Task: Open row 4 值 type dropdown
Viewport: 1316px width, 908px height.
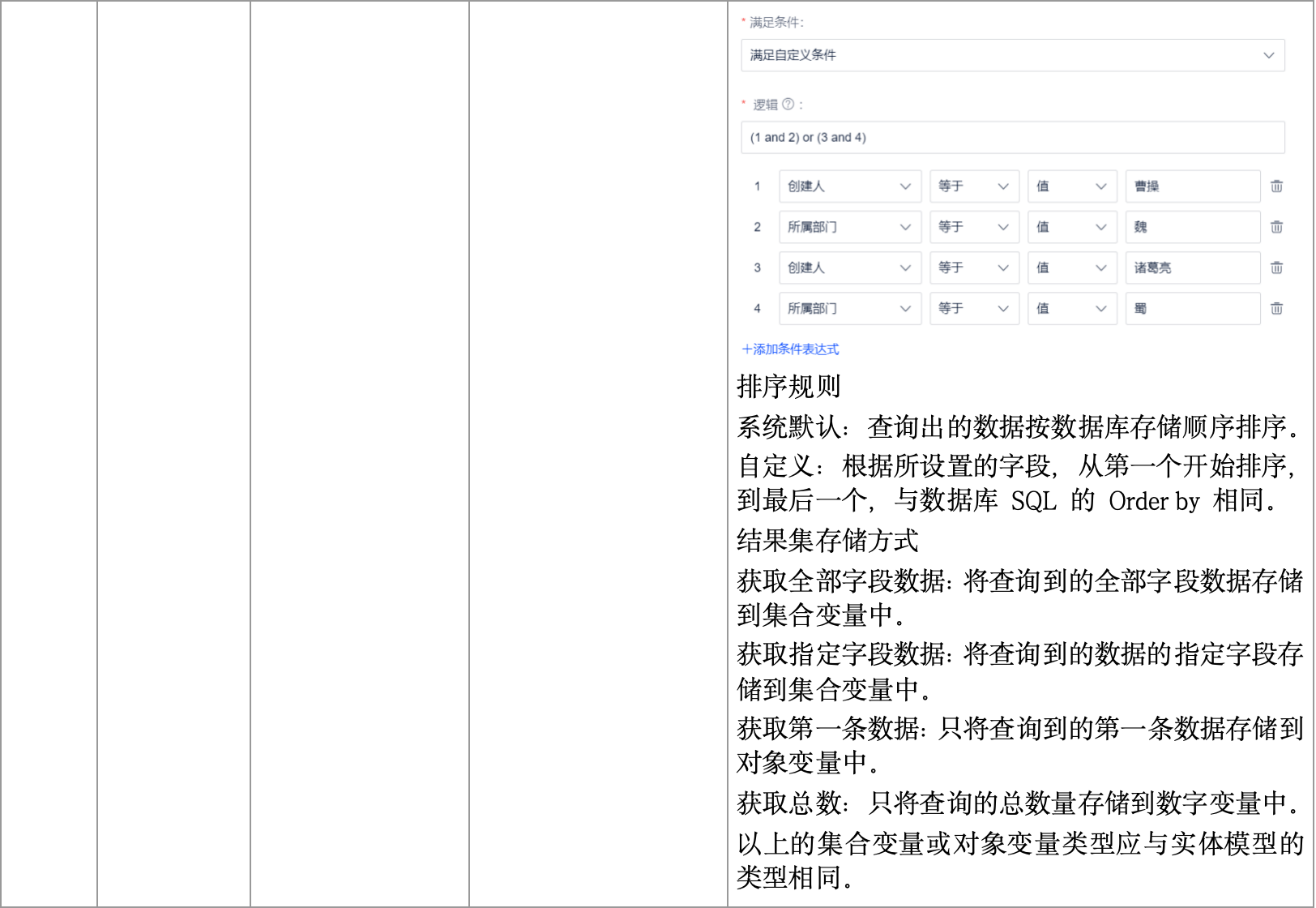Action: pyautogui.click(x=1072, y=308)
